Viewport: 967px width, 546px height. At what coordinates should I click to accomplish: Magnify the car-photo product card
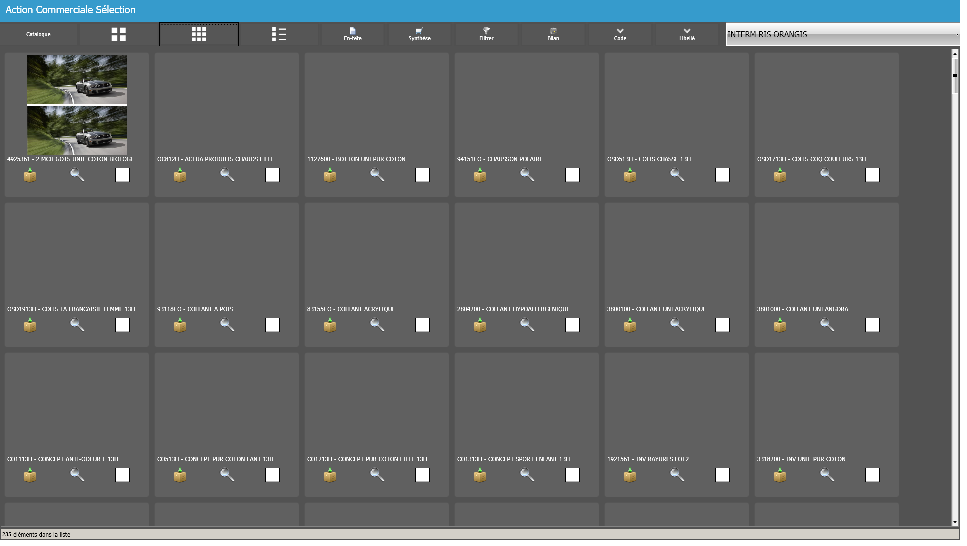click(77, 175)
